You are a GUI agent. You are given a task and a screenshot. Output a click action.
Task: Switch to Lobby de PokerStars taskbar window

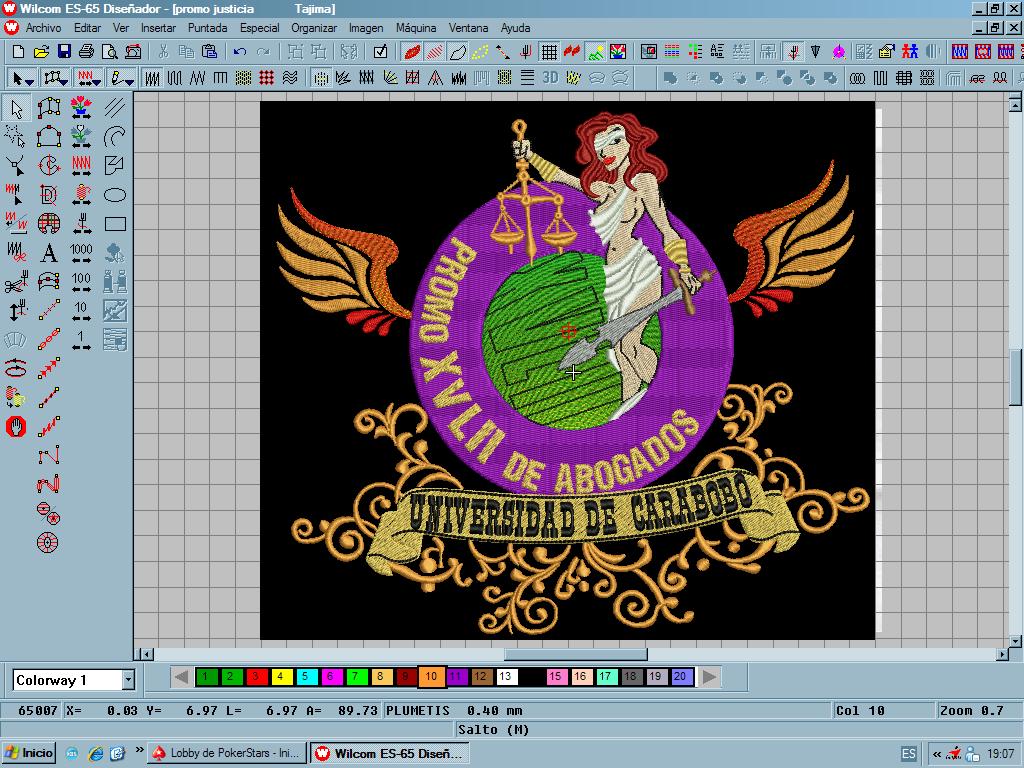tap(226, 753)
